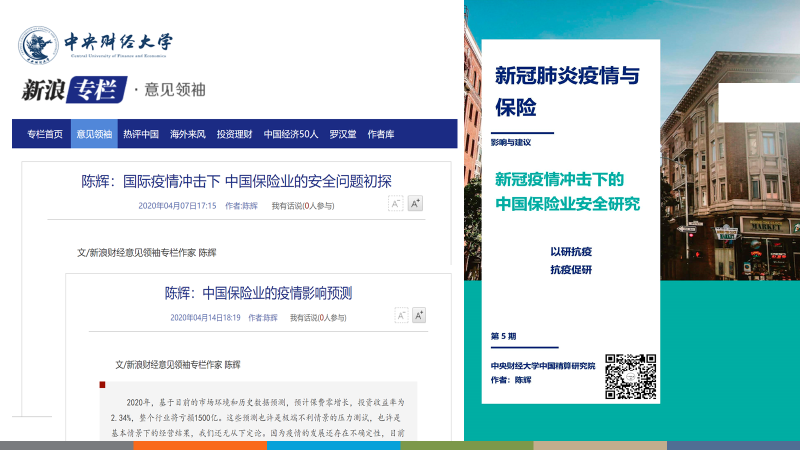Go to the 海外来风 tab

click(187, 134)
